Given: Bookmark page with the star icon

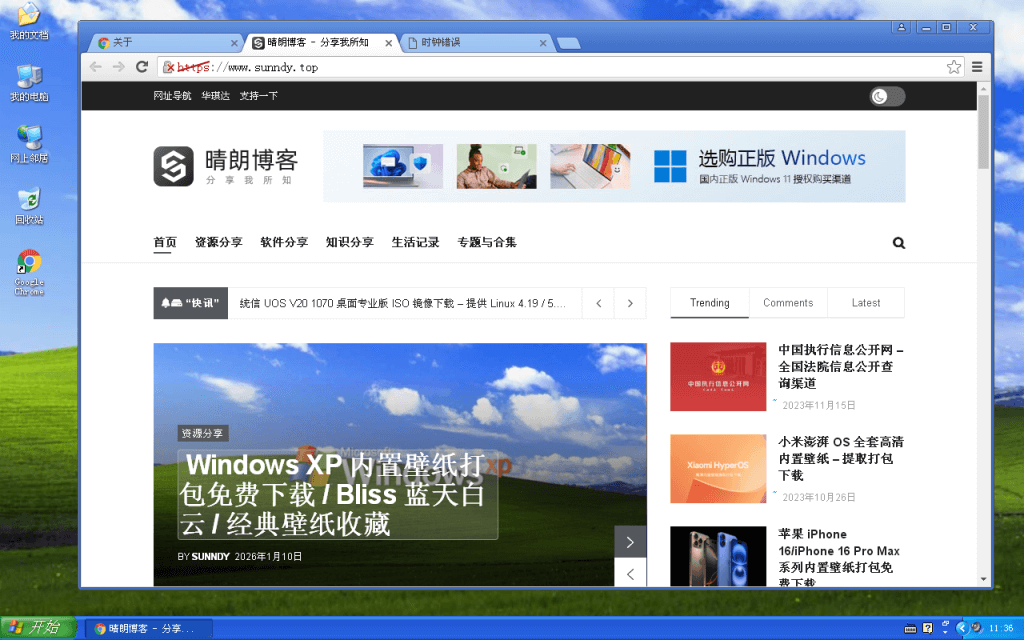Looking at the screenshot, I should 953,67.
